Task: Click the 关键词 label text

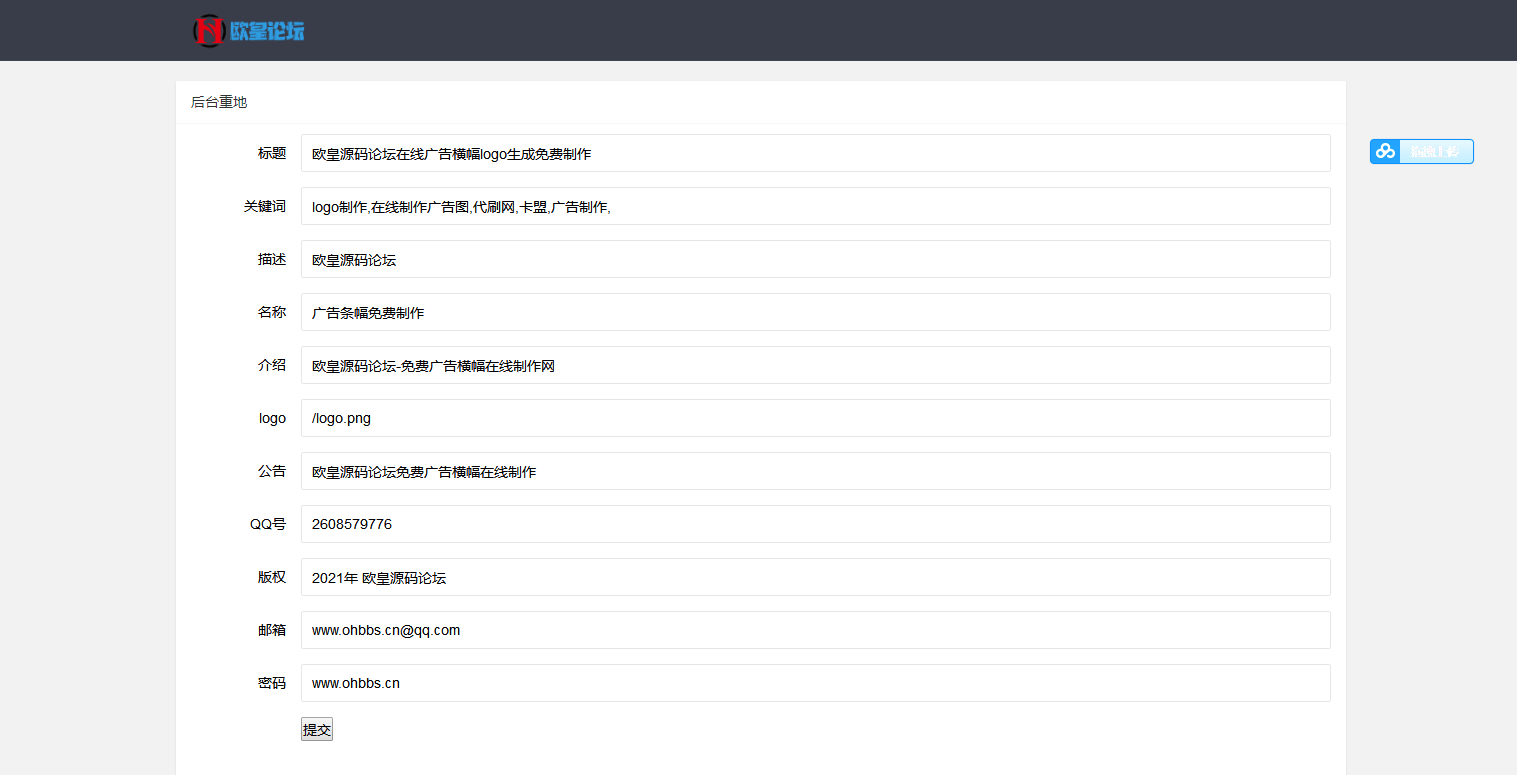Action: point(265,206)
